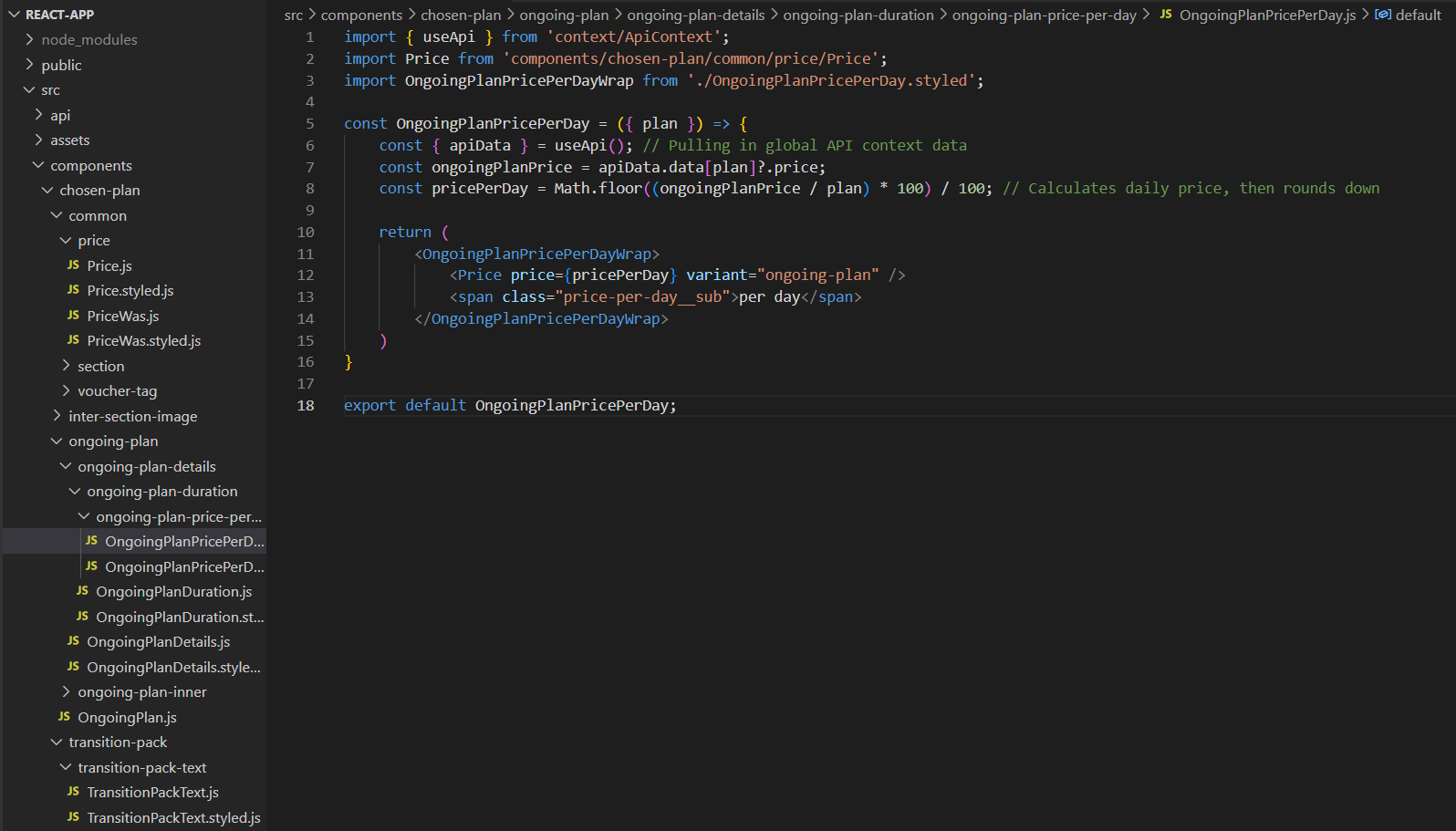Click ongoing-plan-details breadcrumb segment
Viewport: 1456px width, 831px height.
696,15
